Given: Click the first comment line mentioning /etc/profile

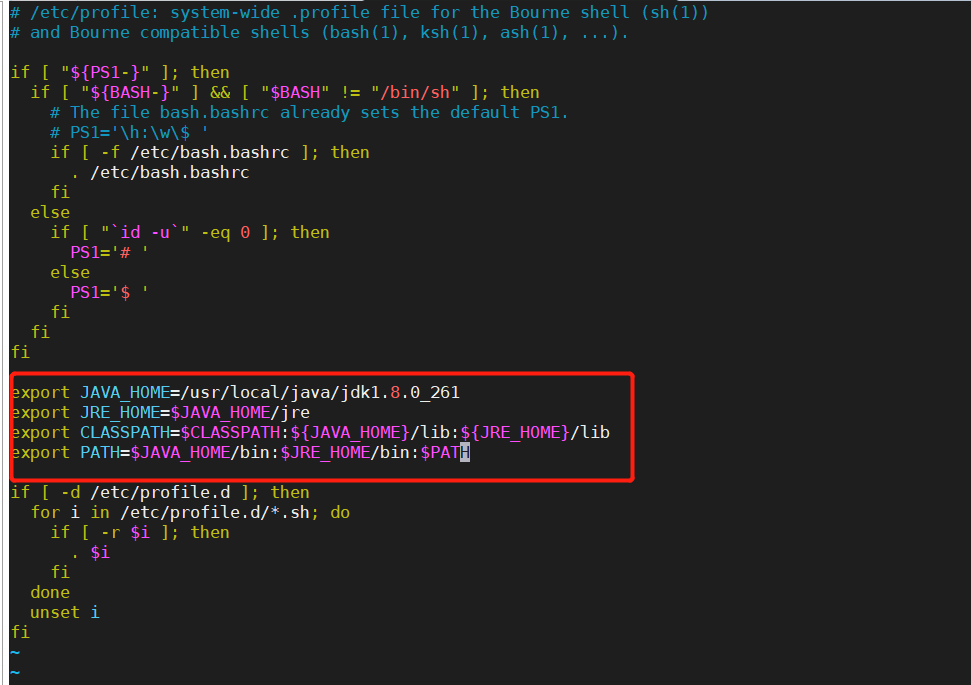Looking at the screenshot, I should coord(360,12).
